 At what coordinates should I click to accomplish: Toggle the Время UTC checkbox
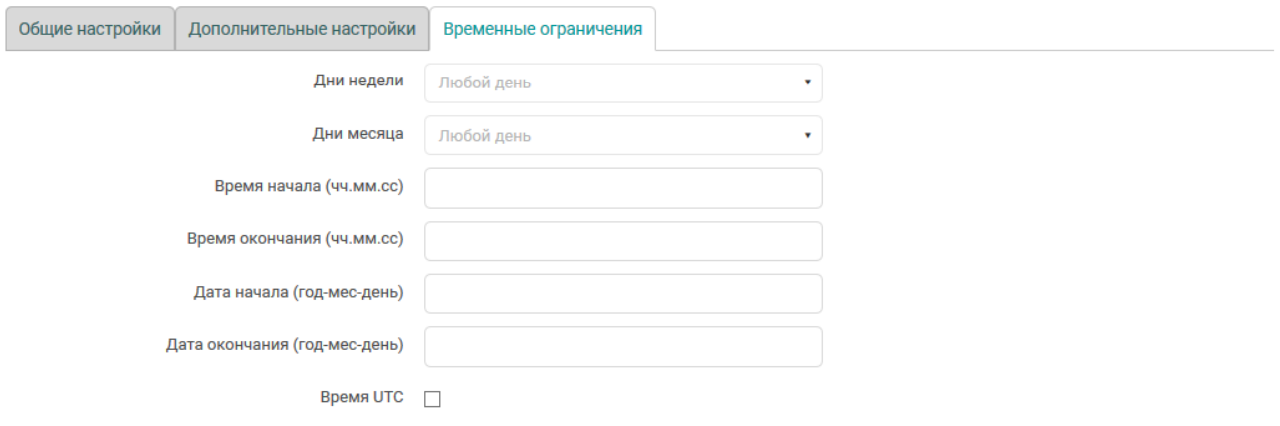(432, 399)
